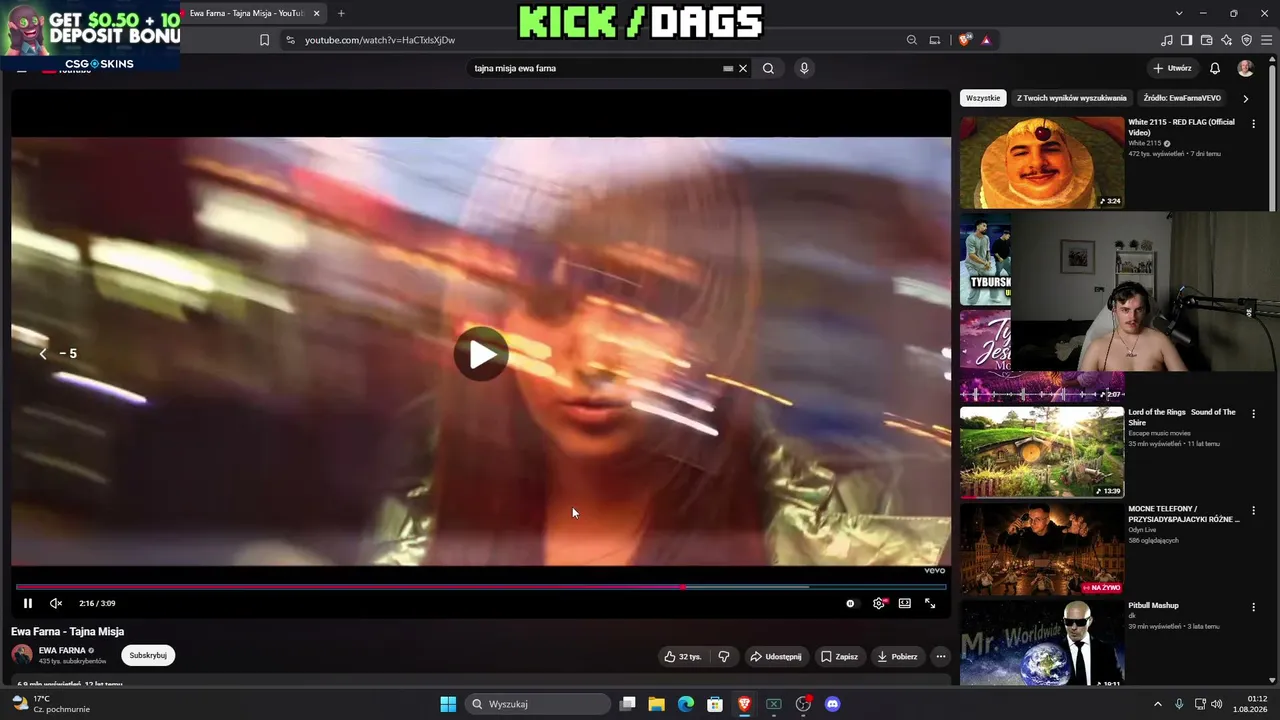Toggle the browser sidebar panel icon
Viewport: 1280px width, 720px height.
click(1187, 40)
